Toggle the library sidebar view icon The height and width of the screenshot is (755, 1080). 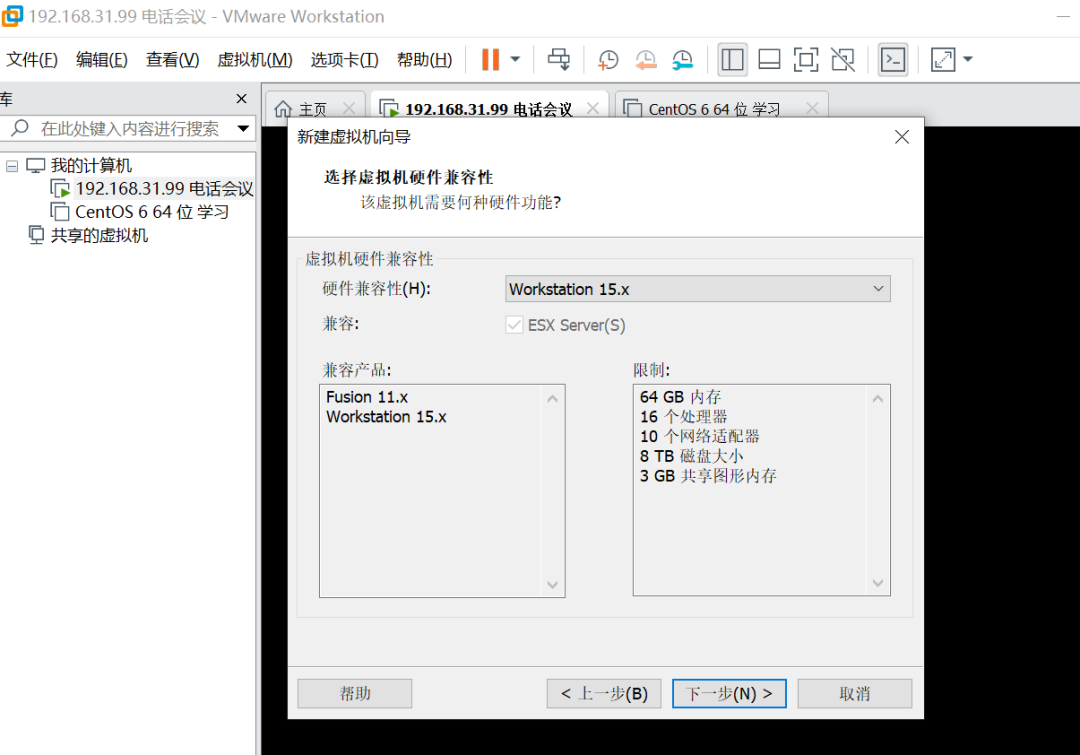tap(732, 60)
